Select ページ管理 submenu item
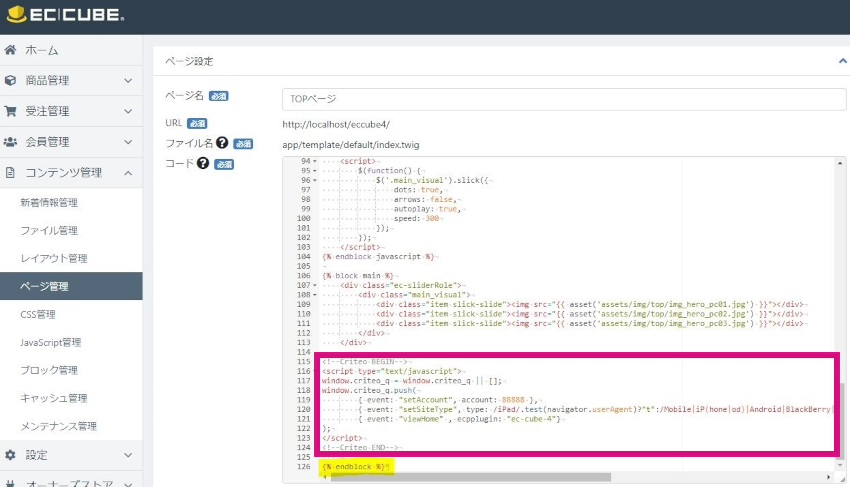Screen dimensions: 850x487 (71, 286)
